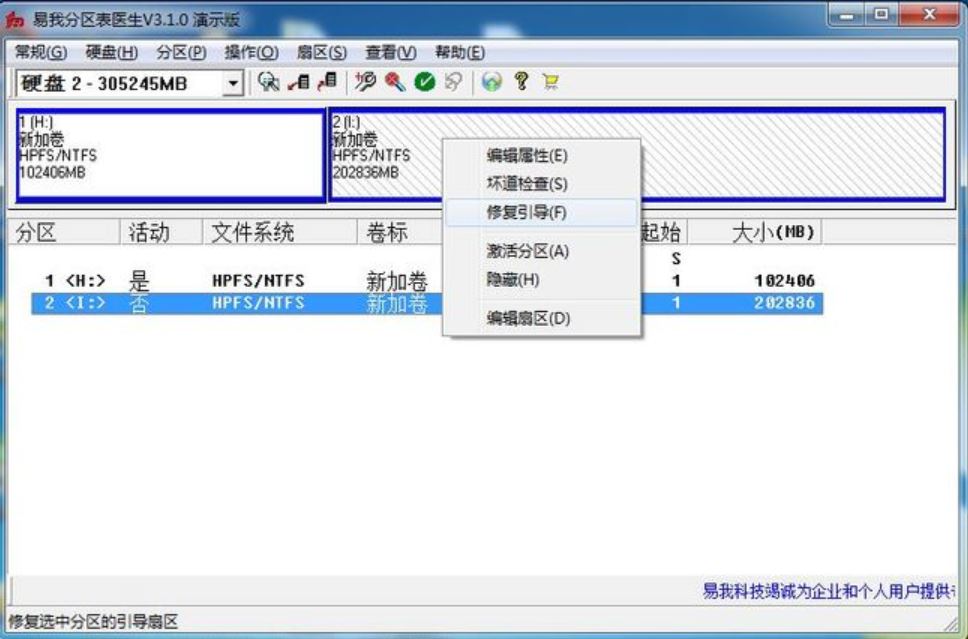Click the size value 102406
This screenshot has height=639, width=968.
(785, 281)
